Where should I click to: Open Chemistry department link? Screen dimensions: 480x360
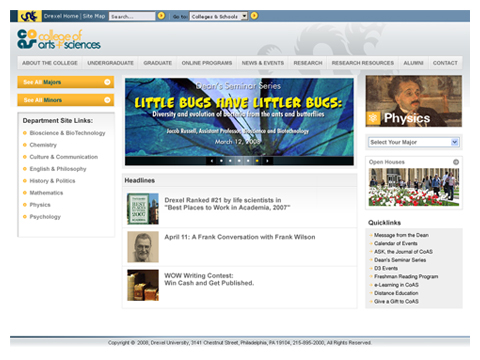pyautogui.click(x=43, y=145)
